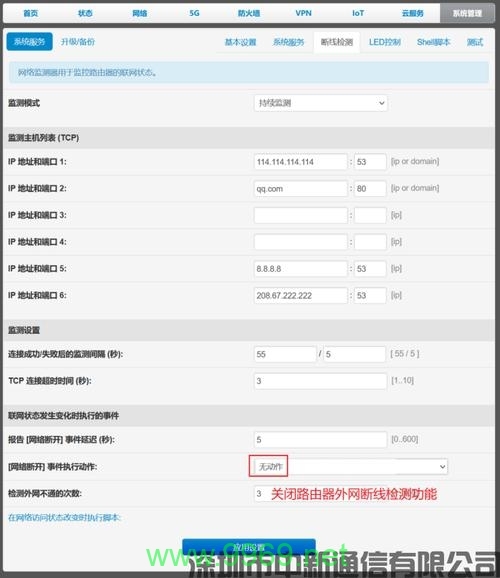The image size is (500, 578).
Task: Edit the IP address 5 field 8.8.8.8
Action: point(301,269)
